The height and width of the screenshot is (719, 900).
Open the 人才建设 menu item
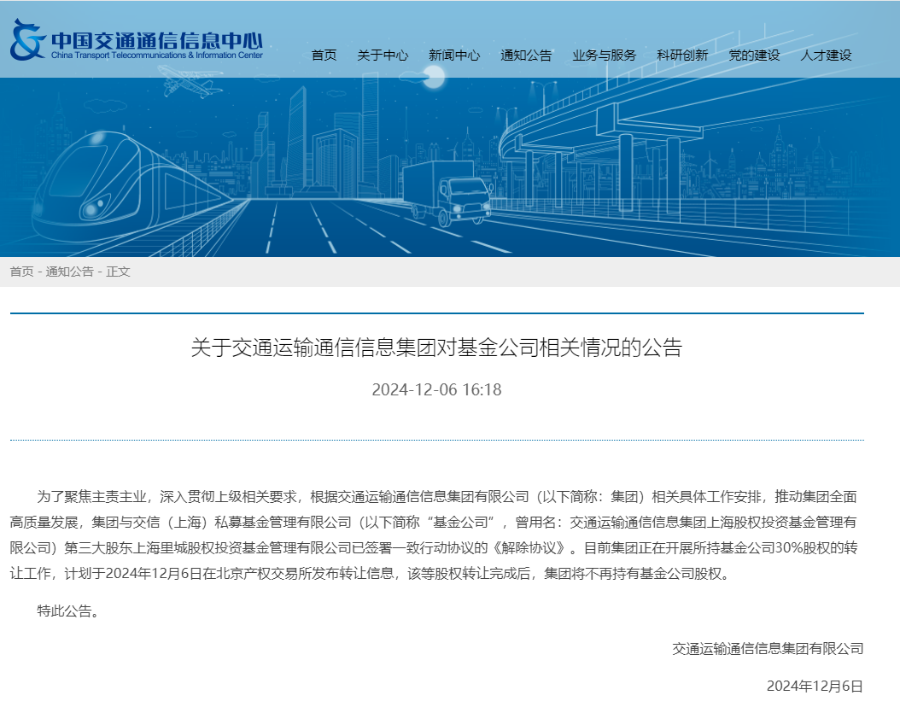[826, 55]
